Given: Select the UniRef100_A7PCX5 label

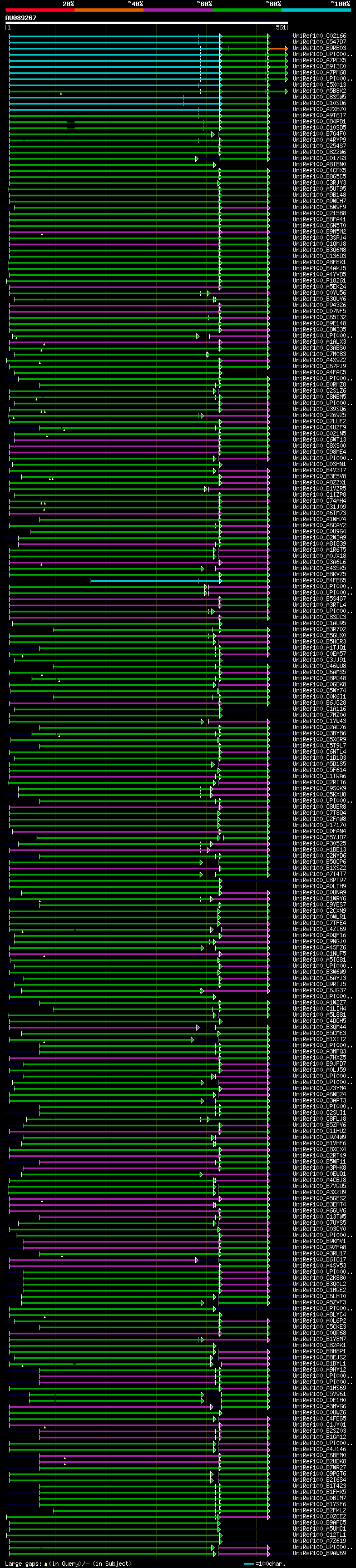Looking at the screenshot, I should [319, 61].
